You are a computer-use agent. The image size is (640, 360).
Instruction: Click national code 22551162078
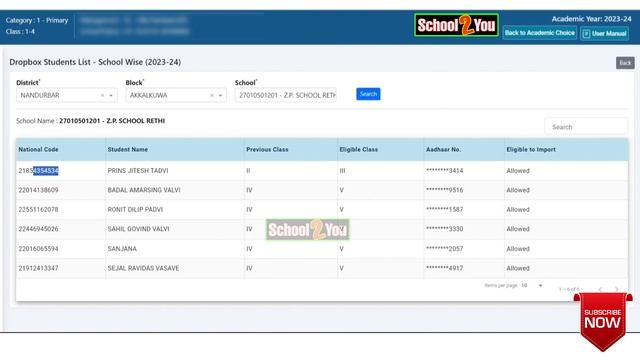[38, 209]
